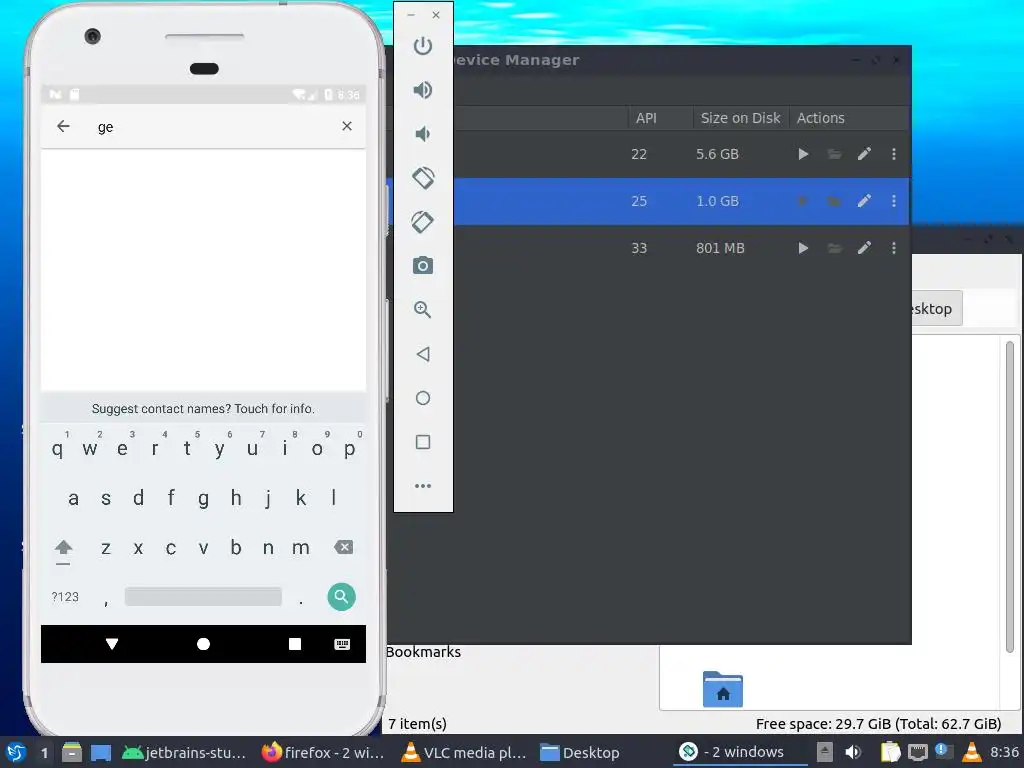Switch to Desktop taskbar entry
1024x768 pixels.
coord(579,752)
